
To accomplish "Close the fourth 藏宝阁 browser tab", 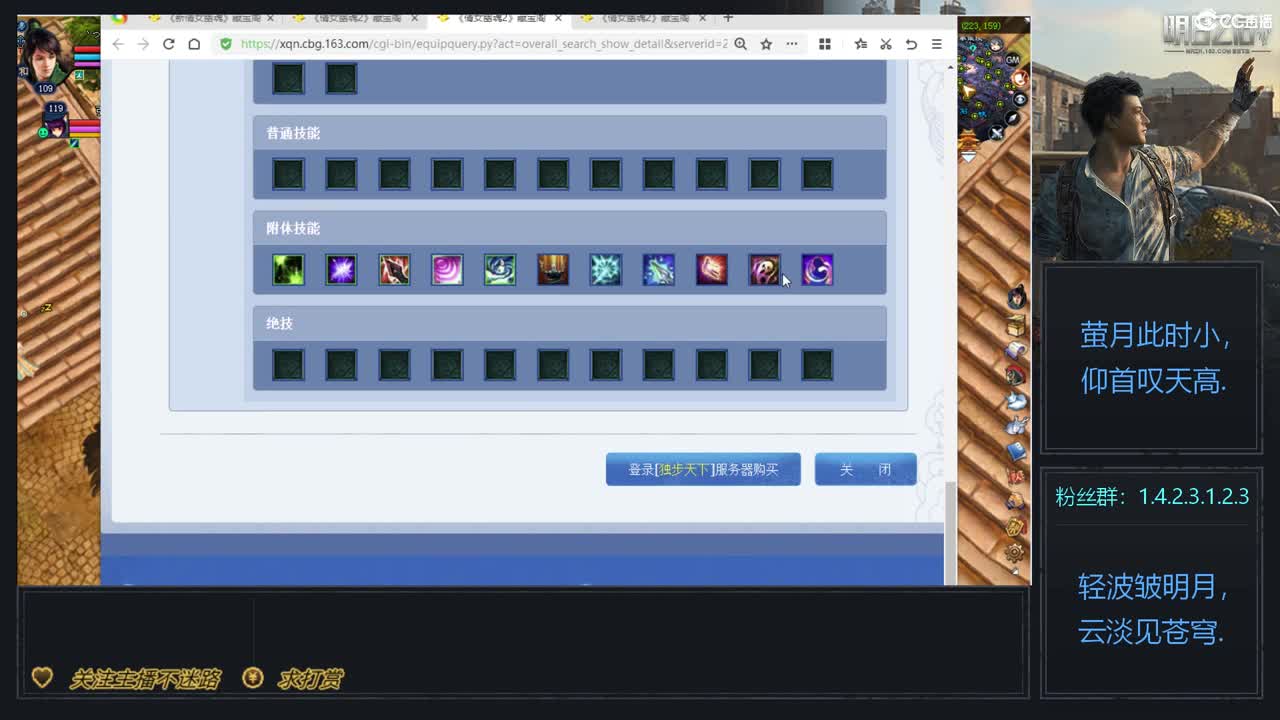I will click(702, 18).
